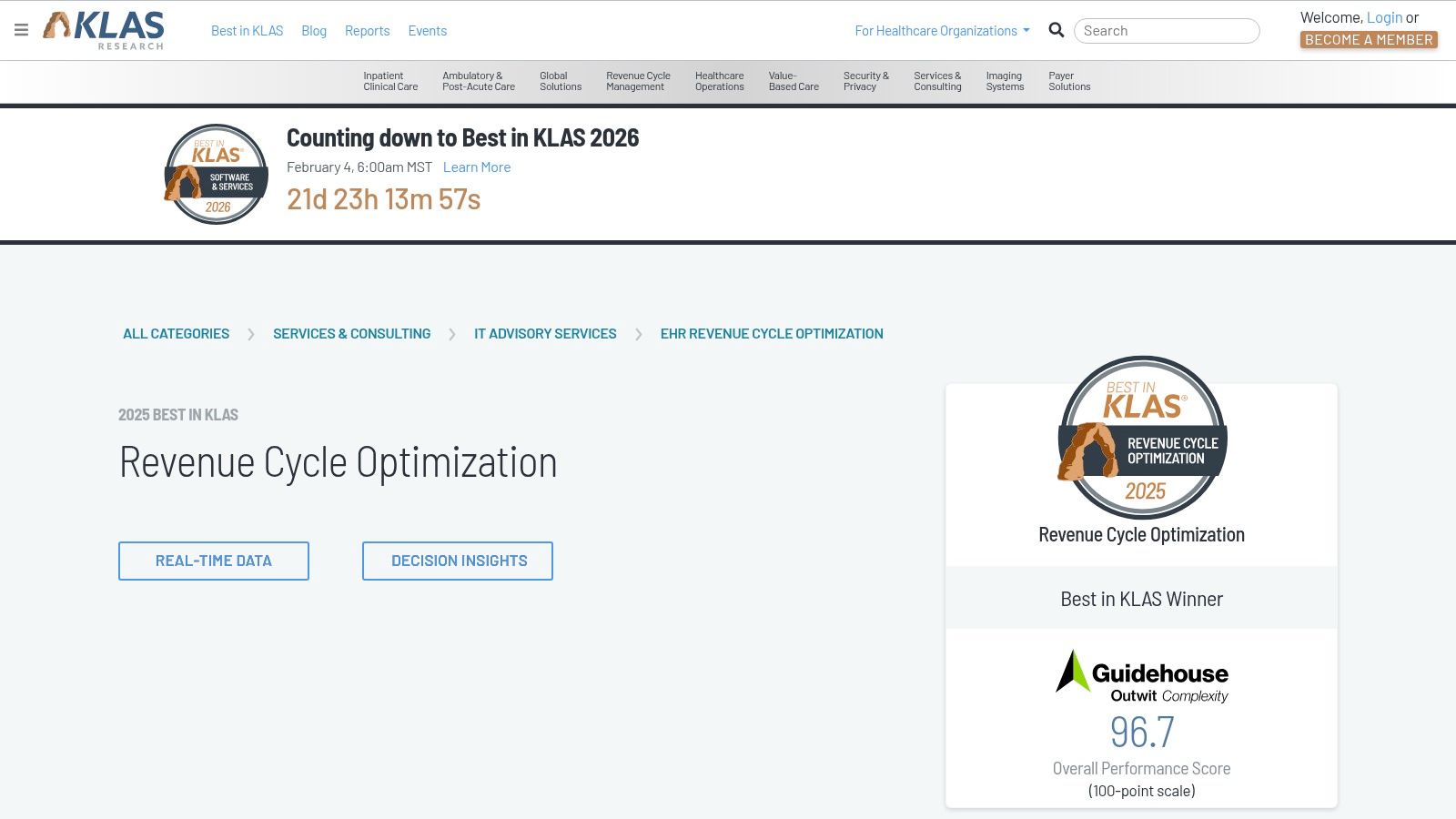Go to EHR Revenue Cycle Optimization breadcrumb
The width and height of the screenshot is (1456, 819).
pyautogui.click(x=772, y=334)
